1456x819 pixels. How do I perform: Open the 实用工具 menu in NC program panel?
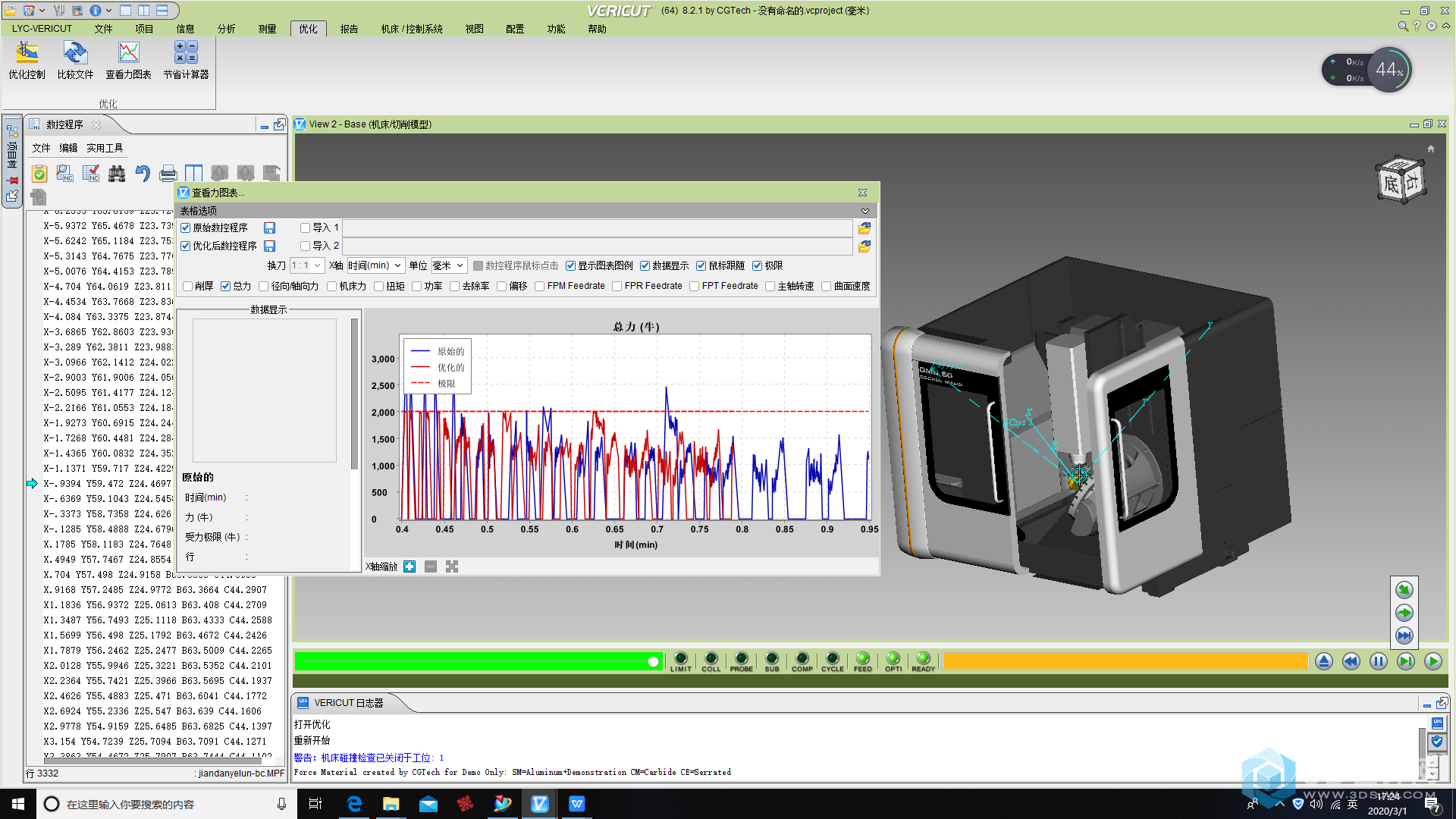(x=105, y=148)
